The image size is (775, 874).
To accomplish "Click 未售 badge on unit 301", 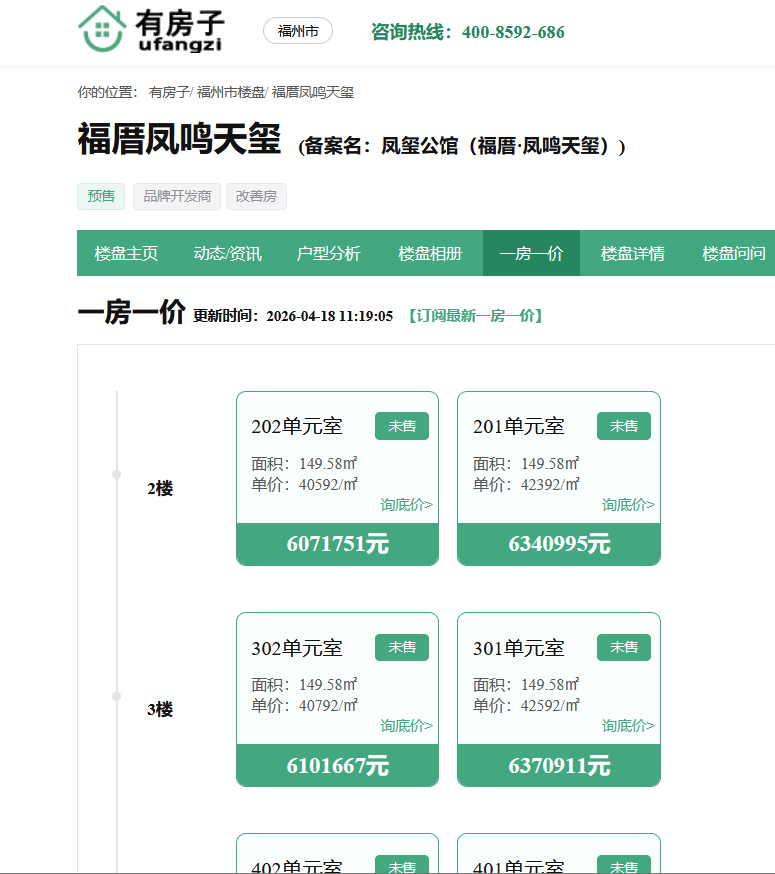I will pyautogui.click(x=624, y=647).
